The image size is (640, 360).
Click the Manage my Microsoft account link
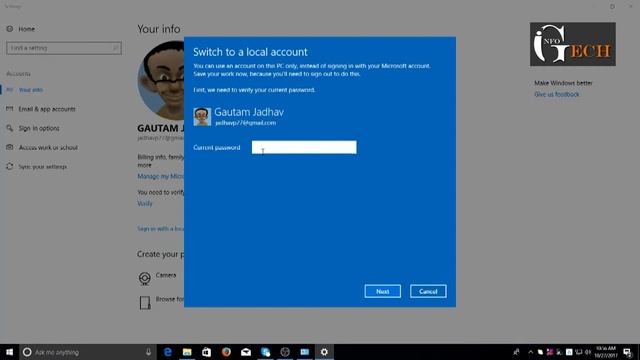coord(160,176)
